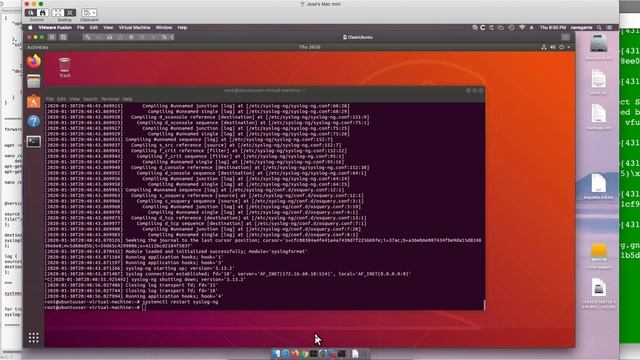The height and width of the screenshot is (360, 640).
Task: Click the VMware fullscreen button at right
Action: click(x=565, y=37)
